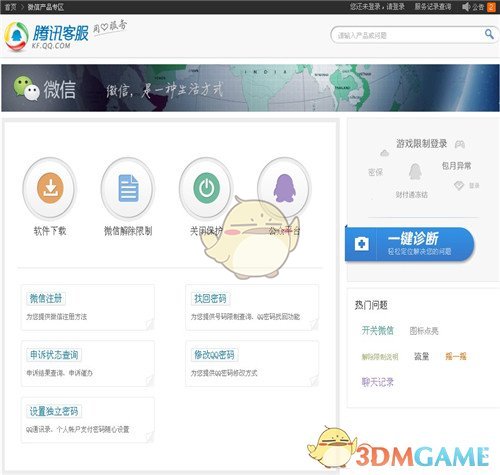Open the 找回密码 card
The image size is (500, 475).
click(x=252, y=307)
